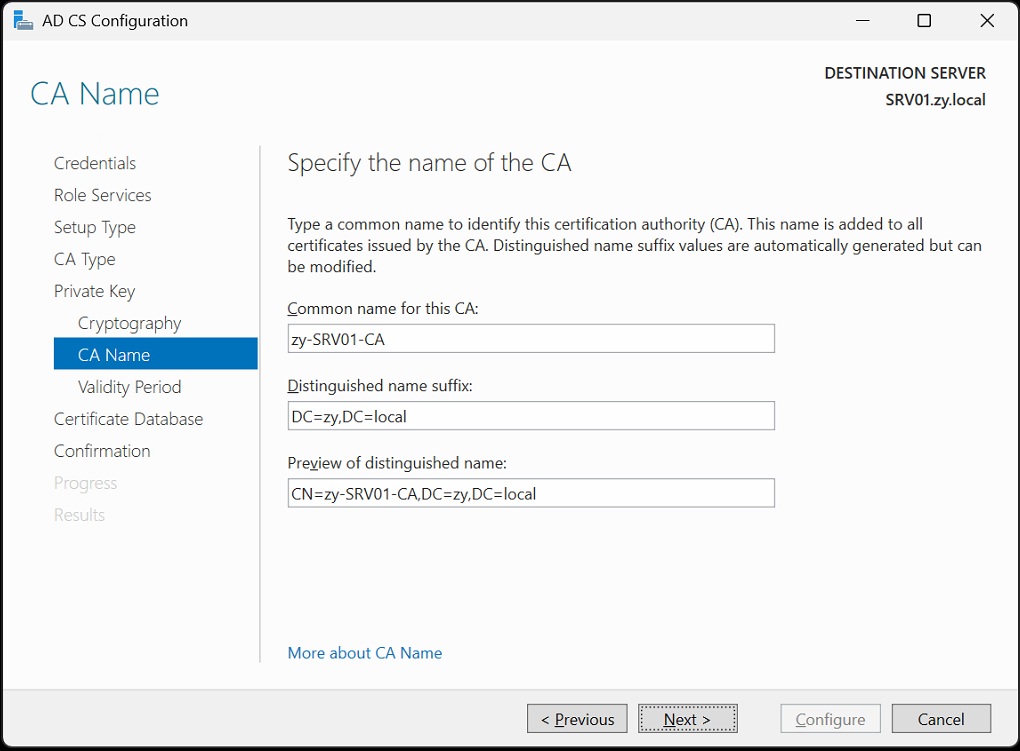The image size is (1020, 751).
Task: Click the Common name for this CA label
Action: point(382,308)
